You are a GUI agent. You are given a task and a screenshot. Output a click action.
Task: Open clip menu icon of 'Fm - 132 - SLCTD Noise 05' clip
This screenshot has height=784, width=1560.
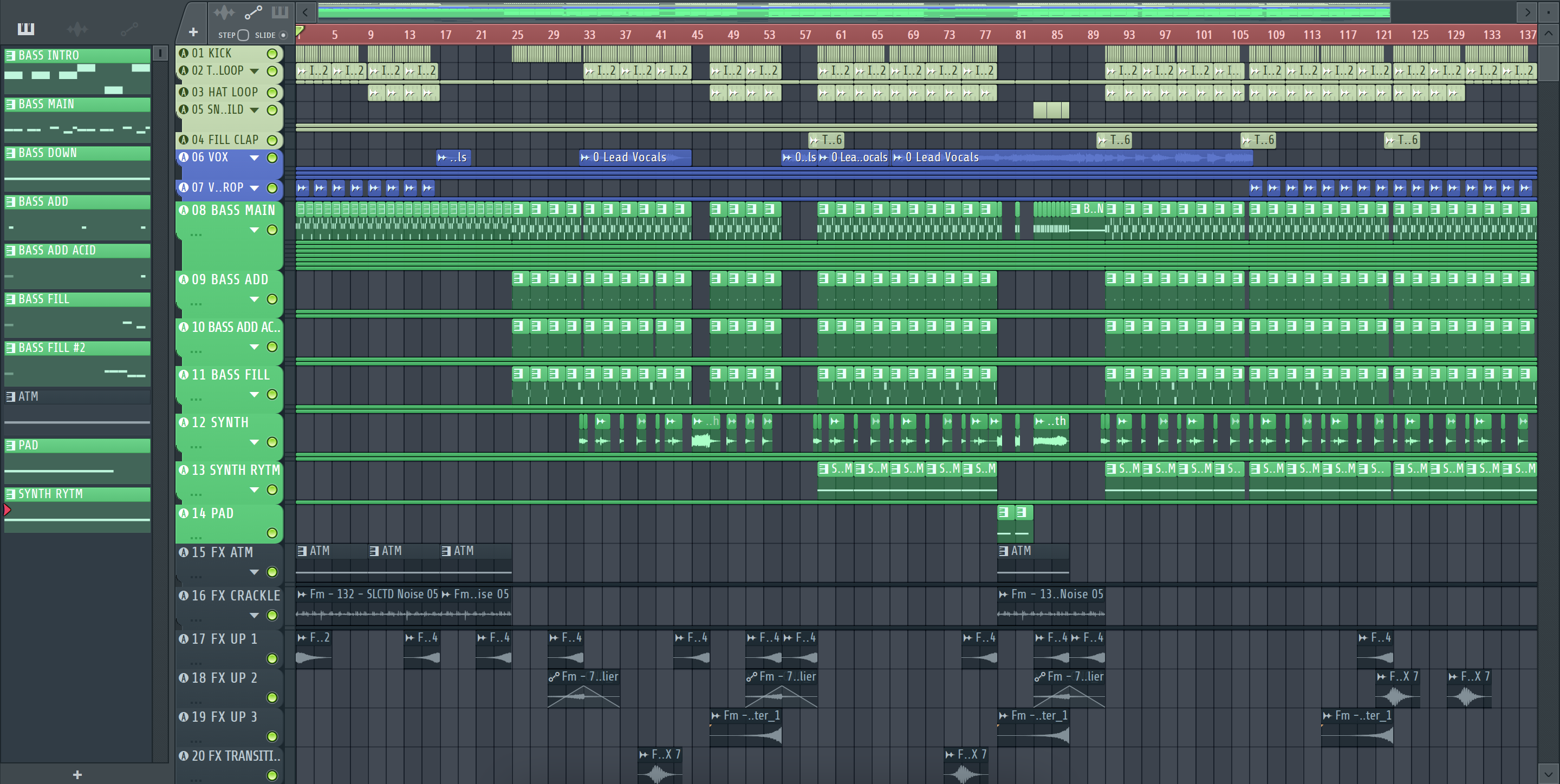click(x=302, y=594)
